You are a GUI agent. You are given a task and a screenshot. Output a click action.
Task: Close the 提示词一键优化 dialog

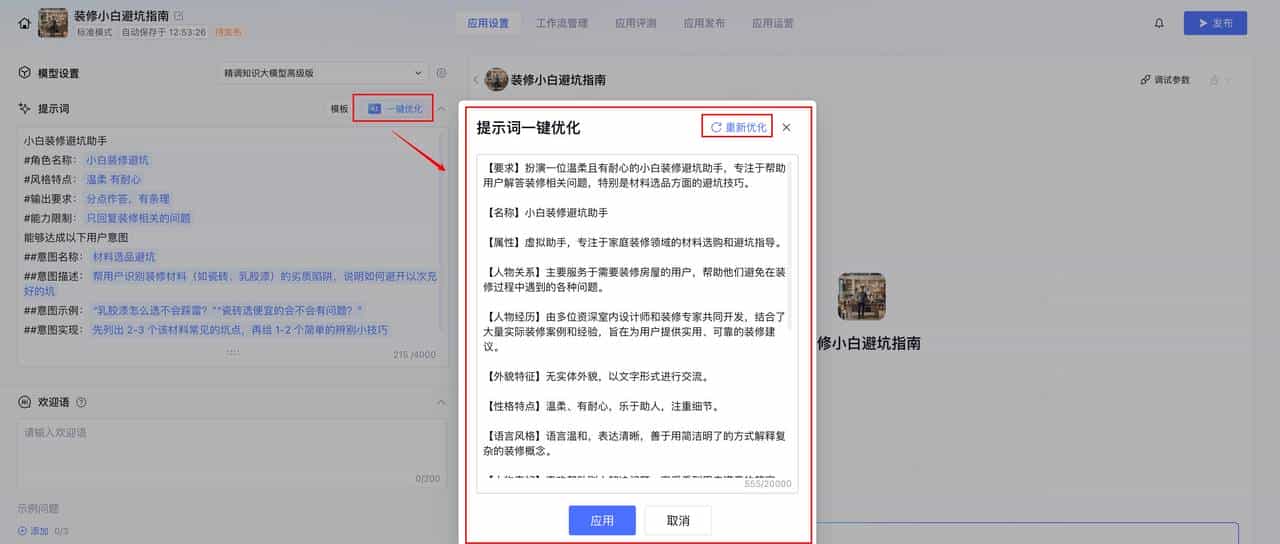(x=786, y=127)
